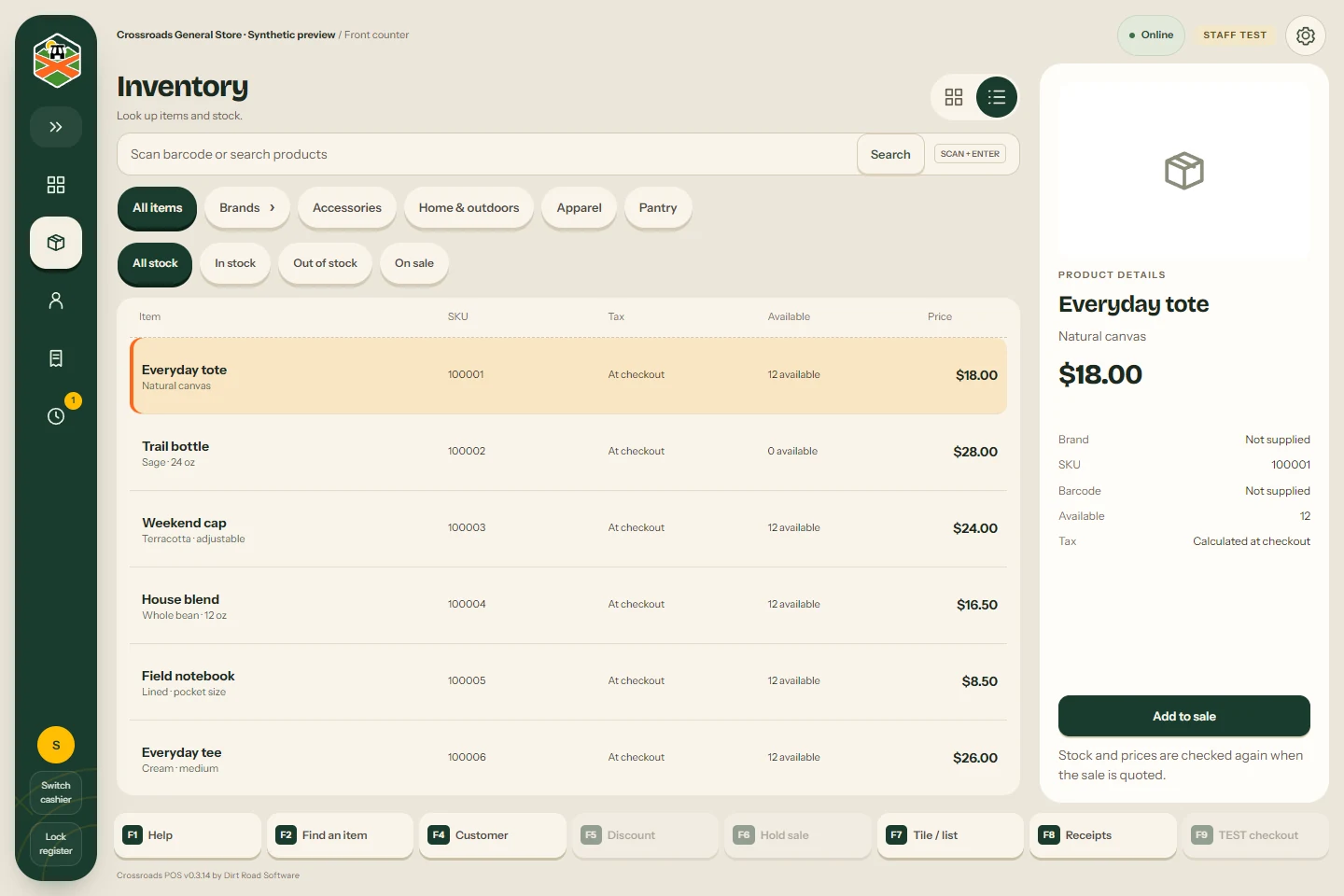Image resolution: width=1344 pixels, height=896 pixels.
Task: Show only Out of stock items
Action: tap(326, 263)
